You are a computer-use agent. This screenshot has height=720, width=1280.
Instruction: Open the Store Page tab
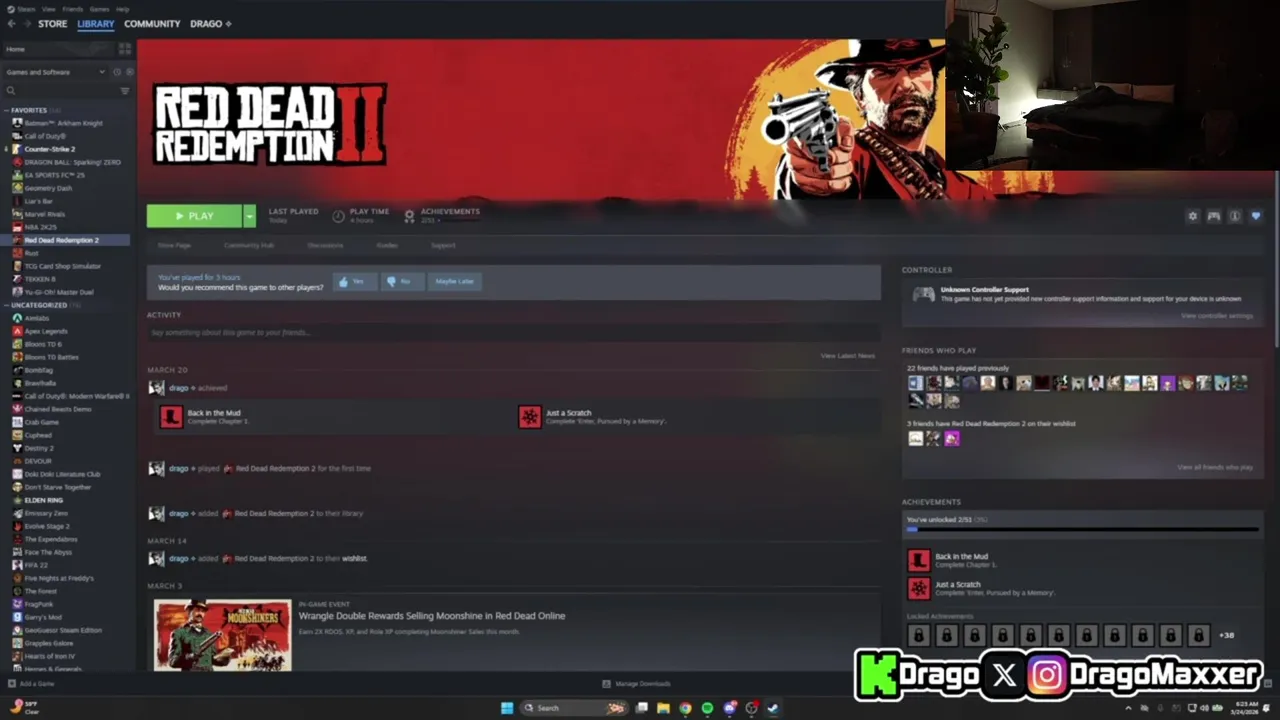coord(174,245)
